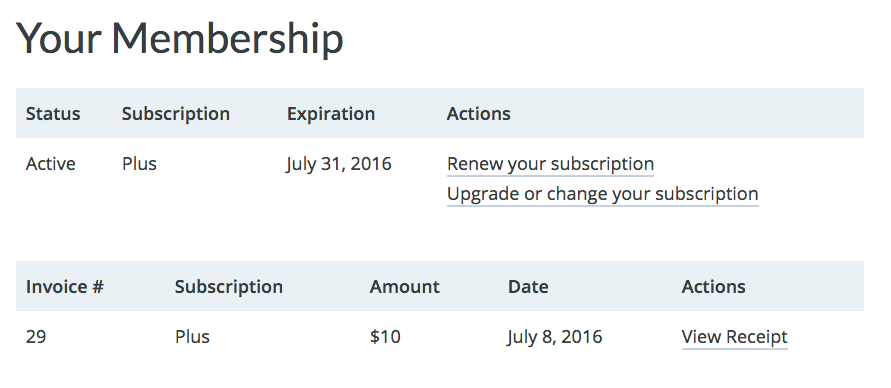The image size is (891, 388).
Task: Click the Status column header
Action: [53, 114]
